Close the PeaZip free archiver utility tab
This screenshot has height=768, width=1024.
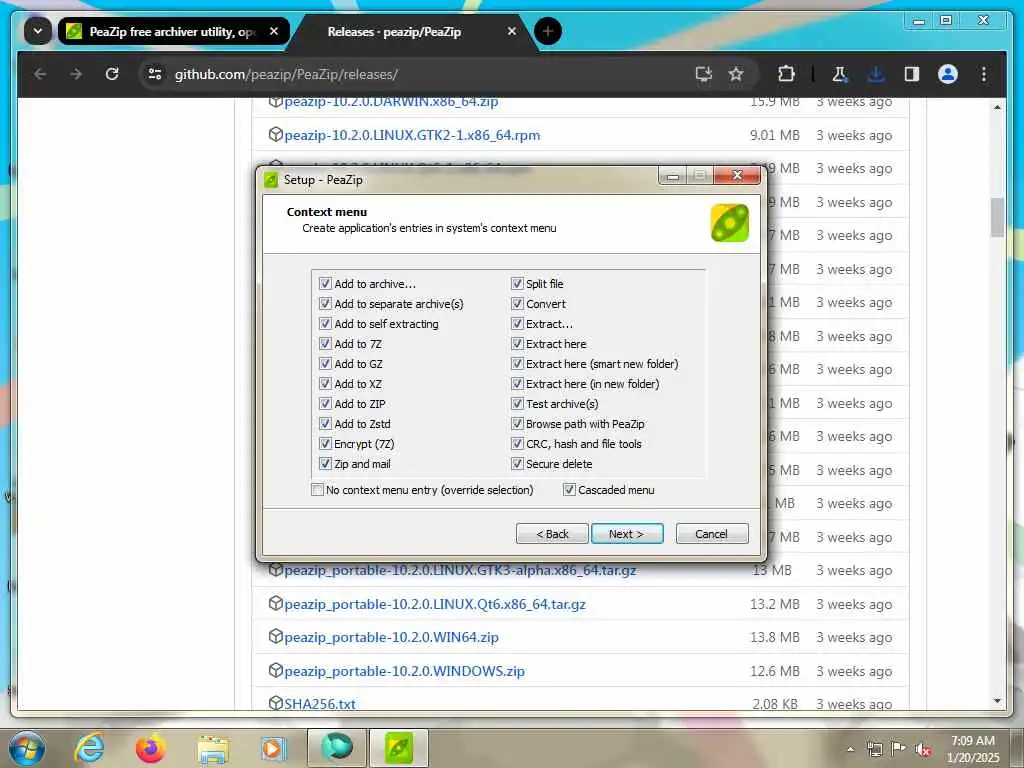(274, 31)
